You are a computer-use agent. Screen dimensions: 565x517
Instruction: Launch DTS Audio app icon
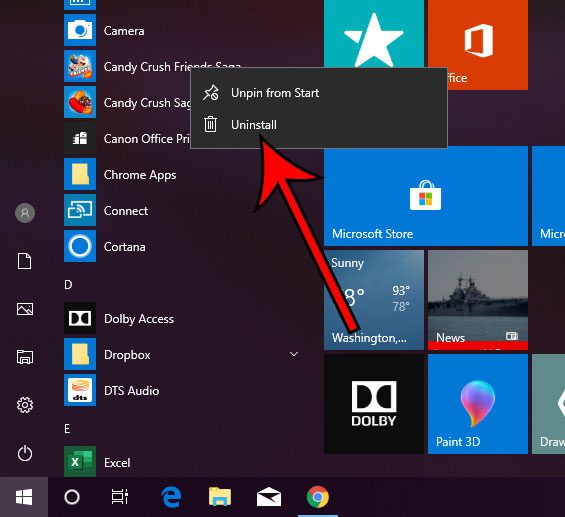tap(80, 391)
